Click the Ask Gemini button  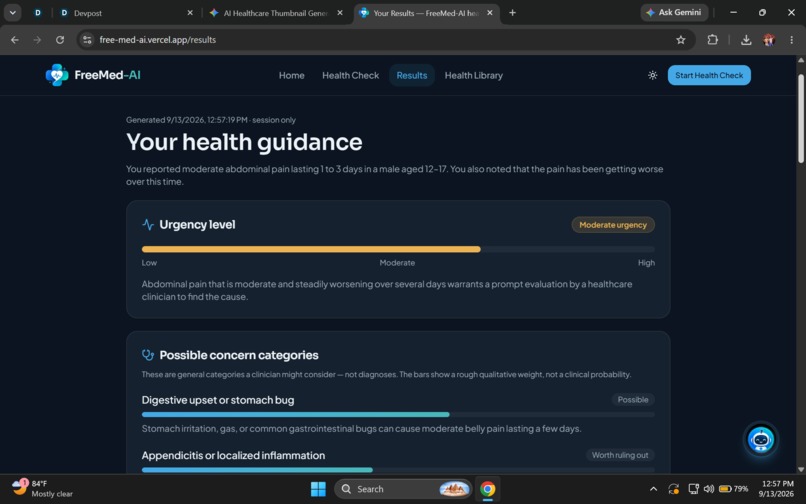point(674,12)
